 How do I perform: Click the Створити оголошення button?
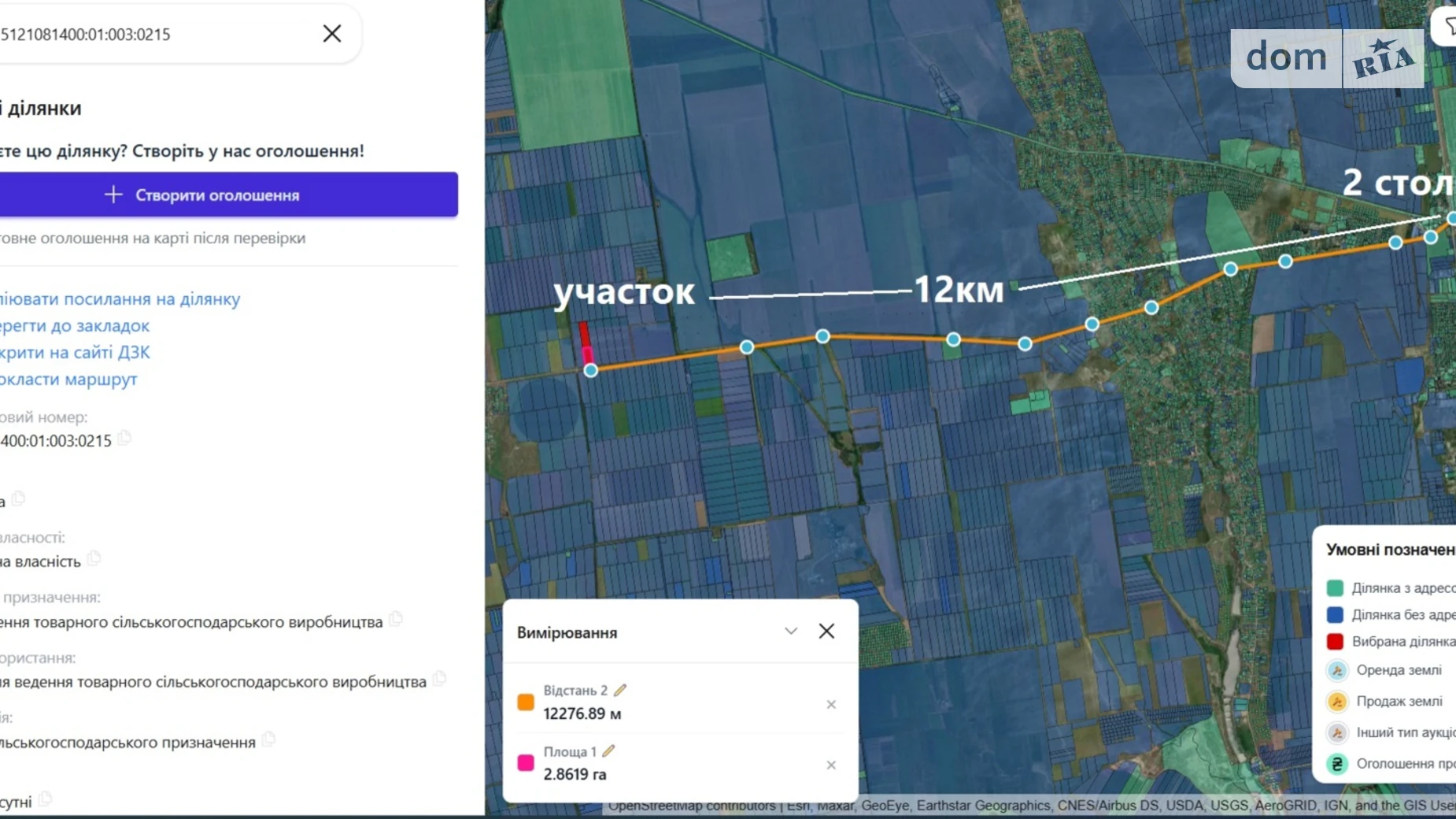228,195
